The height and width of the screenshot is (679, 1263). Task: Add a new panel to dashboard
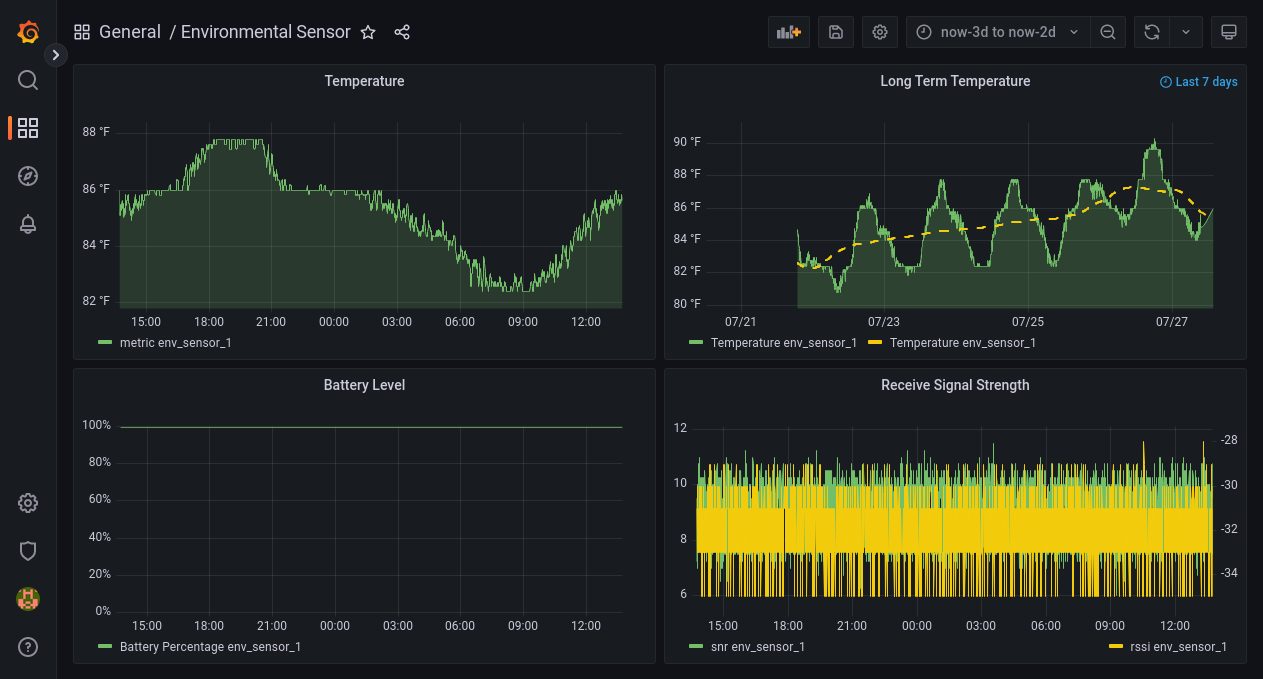click(789, 32)
